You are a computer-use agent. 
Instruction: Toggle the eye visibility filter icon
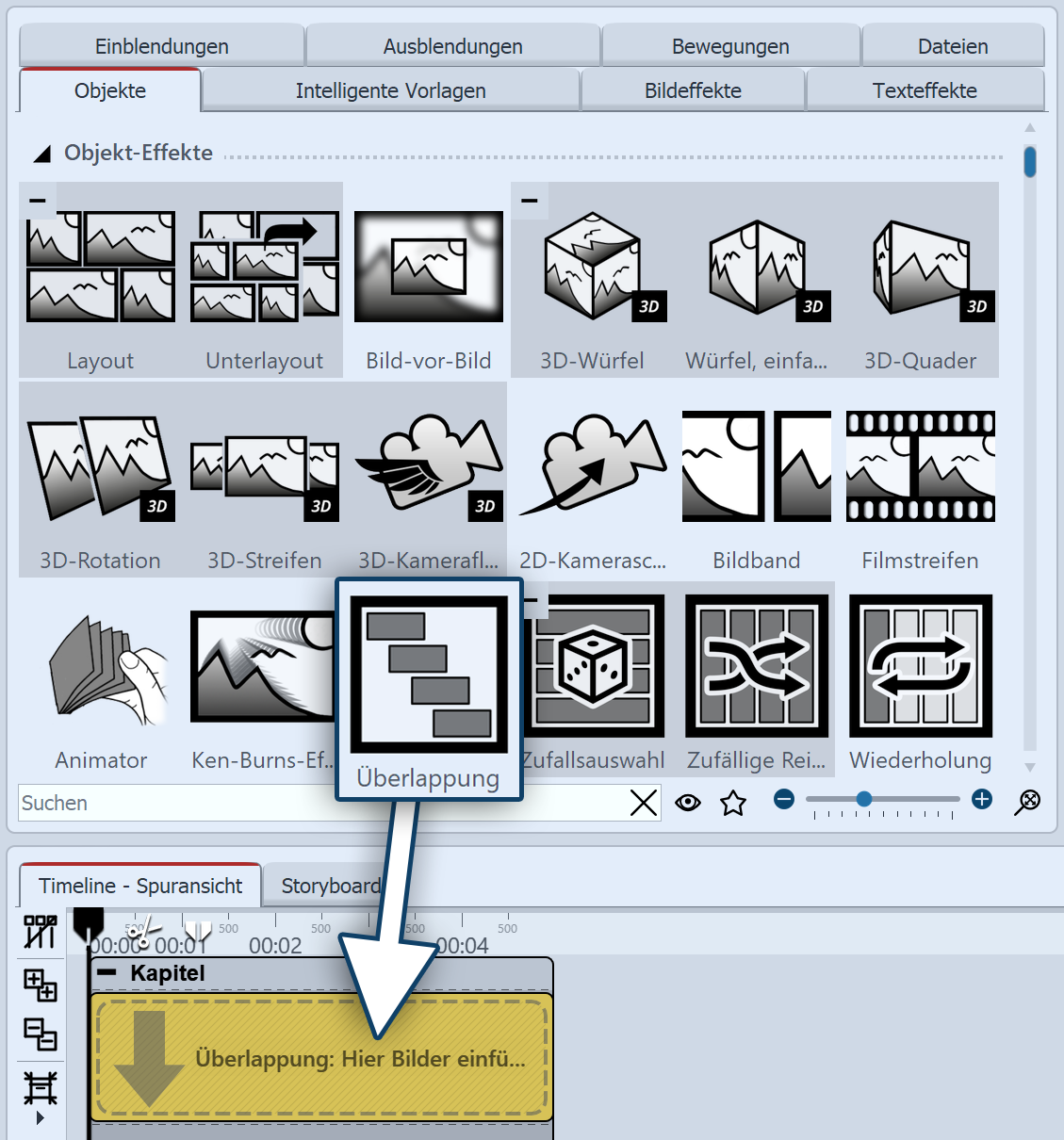click(x=688, y=803)
